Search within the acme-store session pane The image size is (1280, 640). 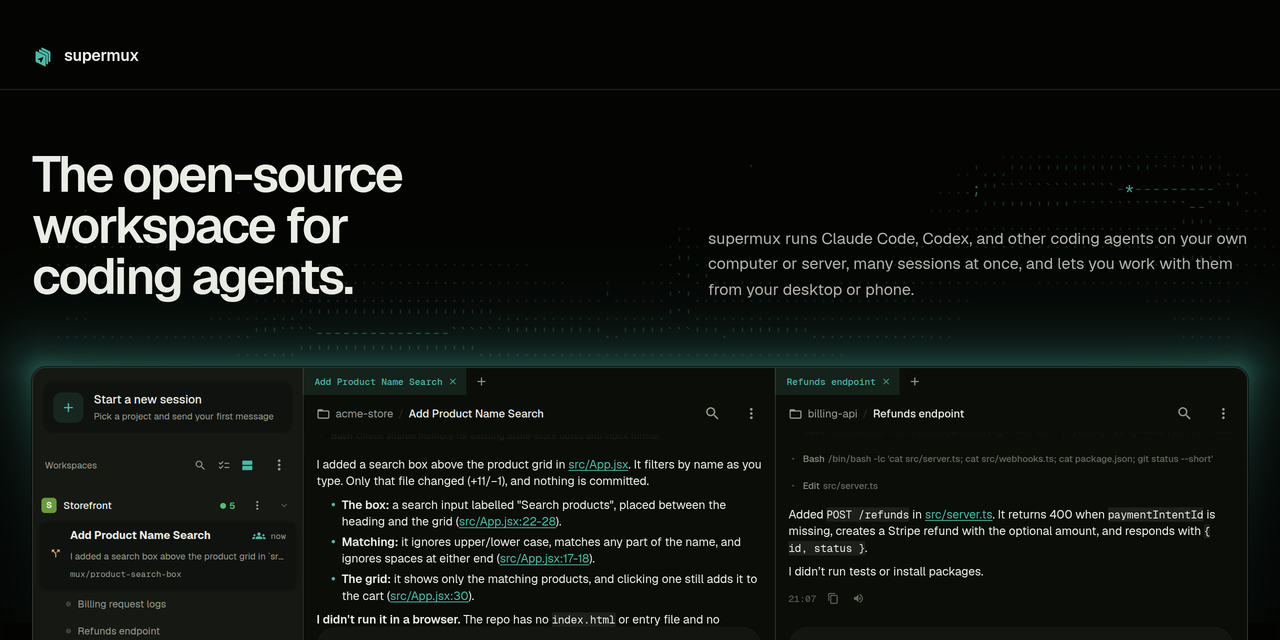tap(712, 413)
